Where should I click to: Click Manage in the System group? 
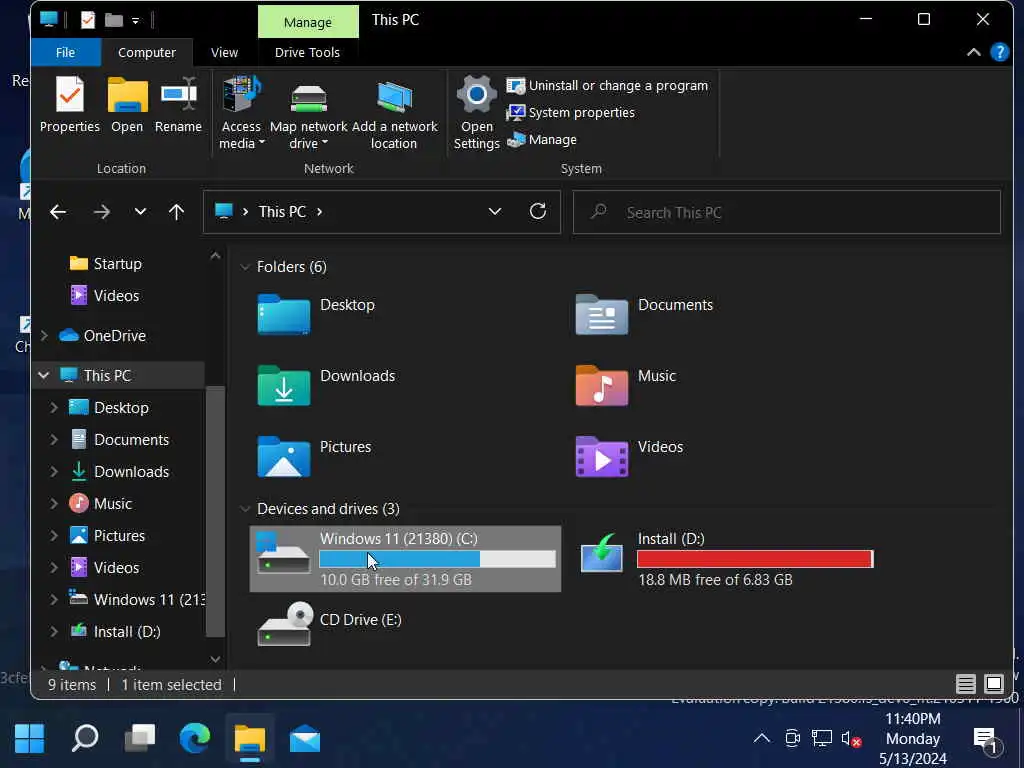(542, 139)
